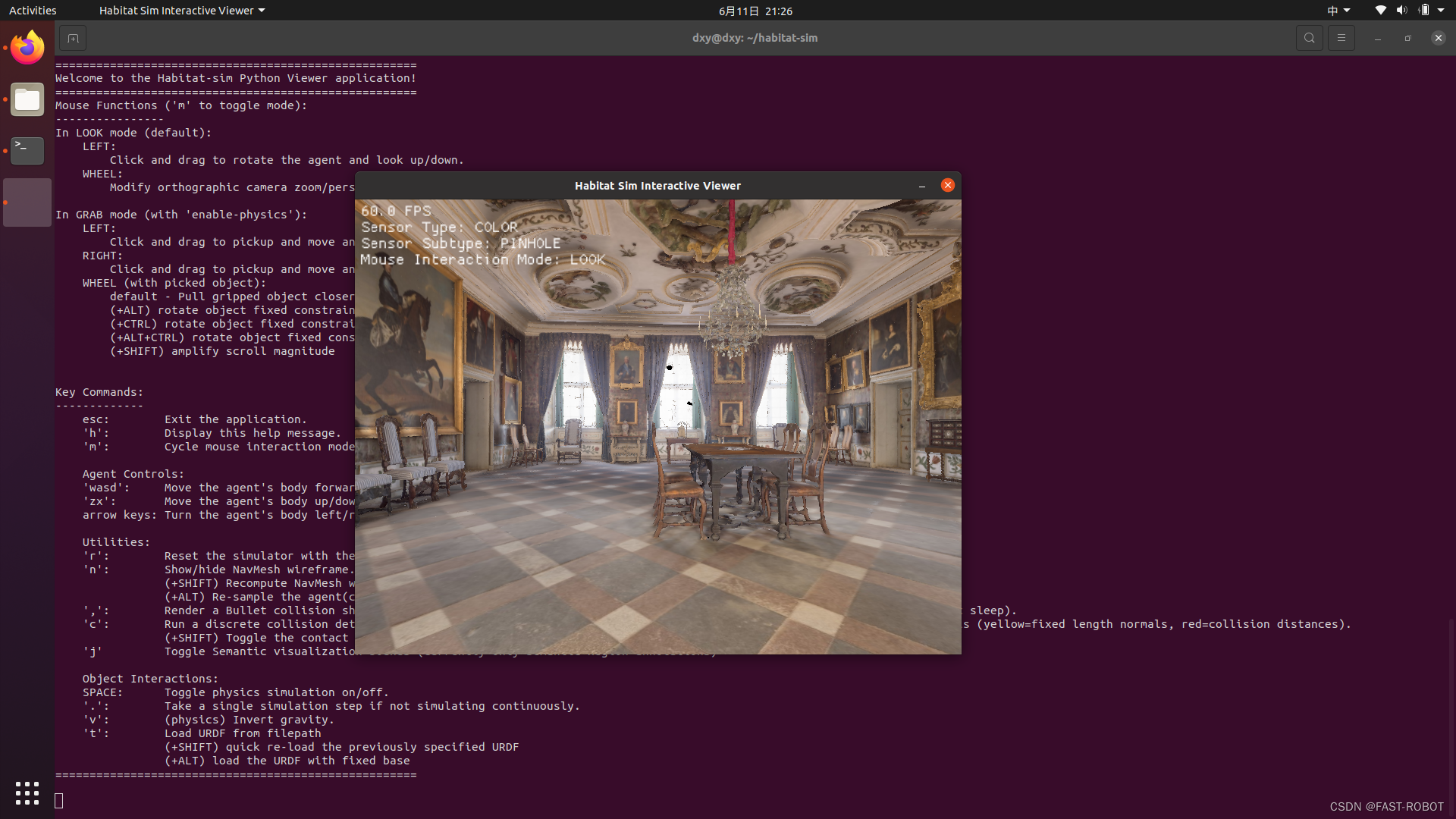
Task: Click the date and time in top bar
Action: tap(755, 11)
